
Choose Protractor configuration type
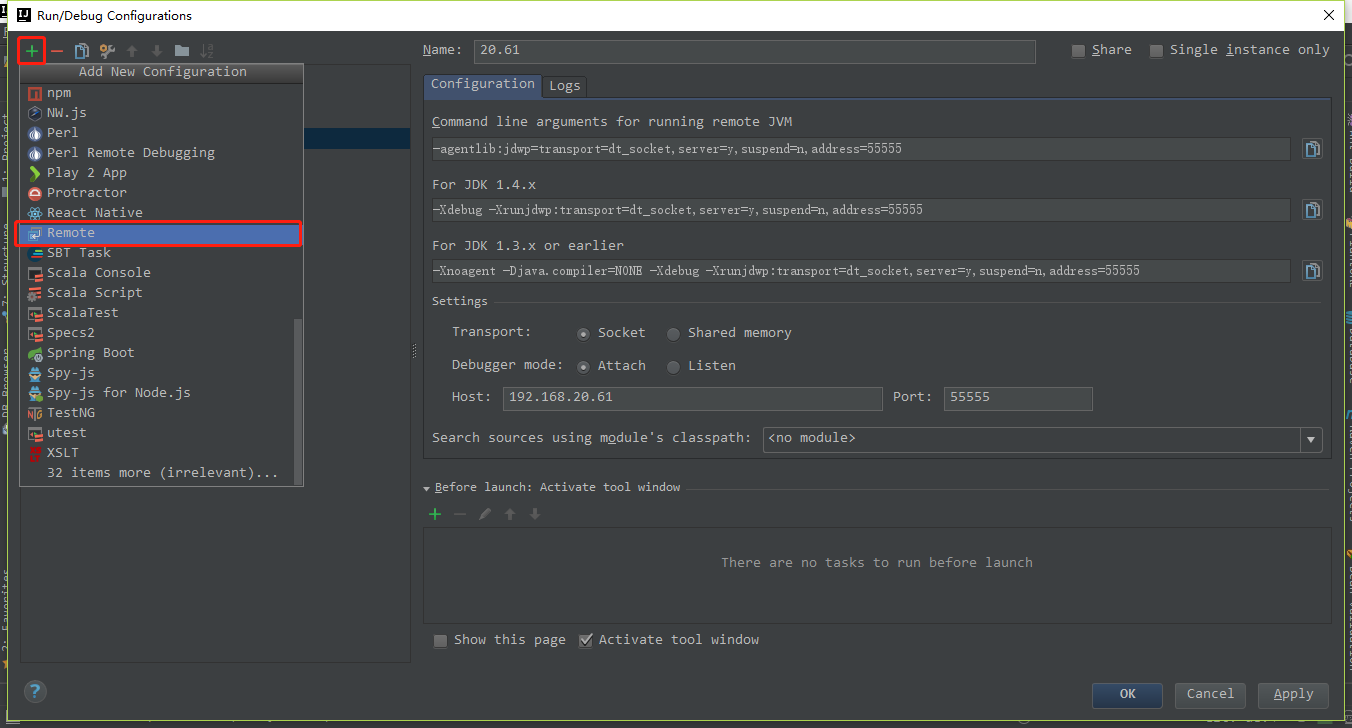[x=161, y=193]
